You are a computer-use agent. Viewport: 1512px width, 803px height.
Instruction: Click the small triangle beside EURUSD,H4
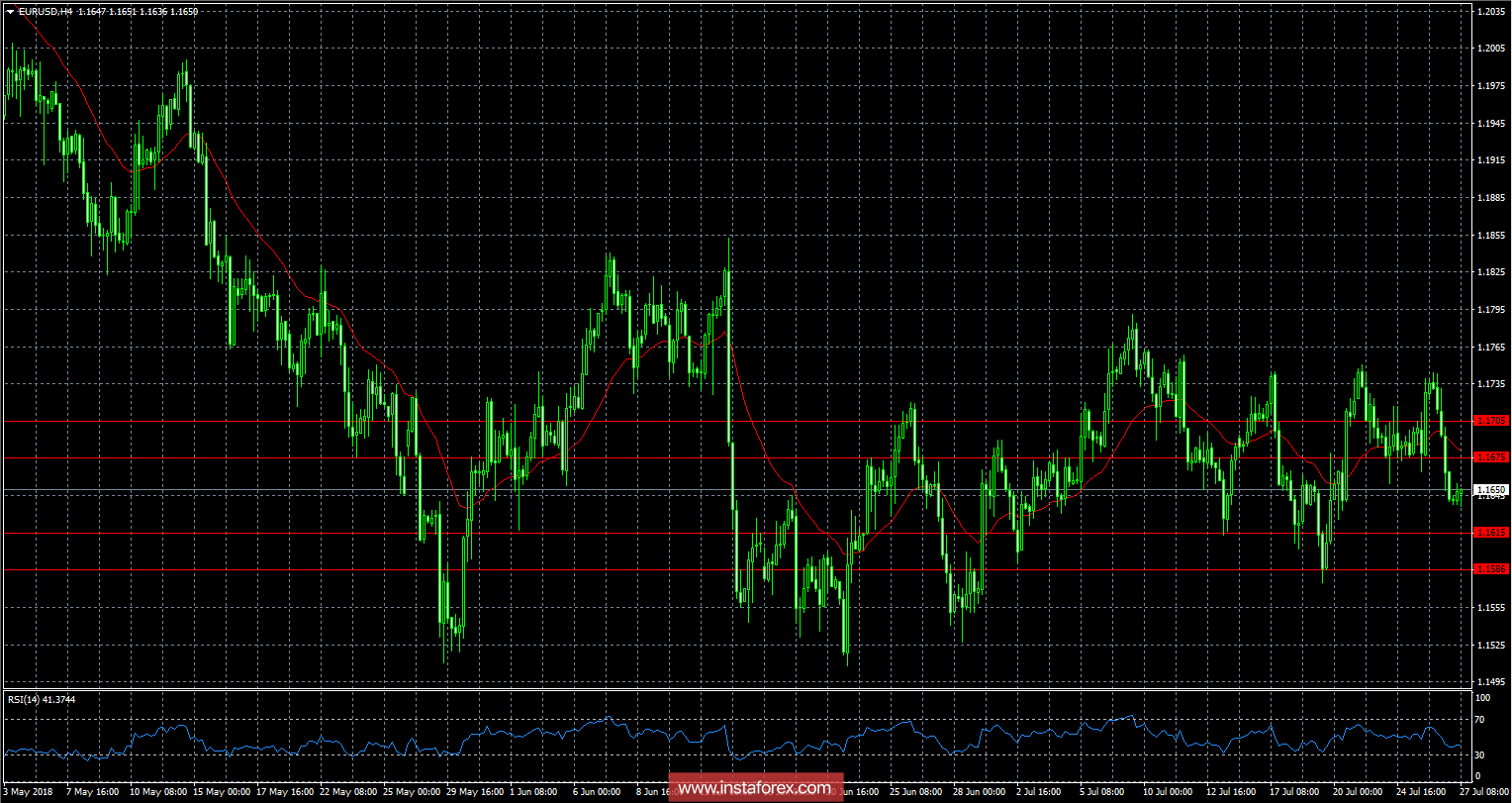10,11
